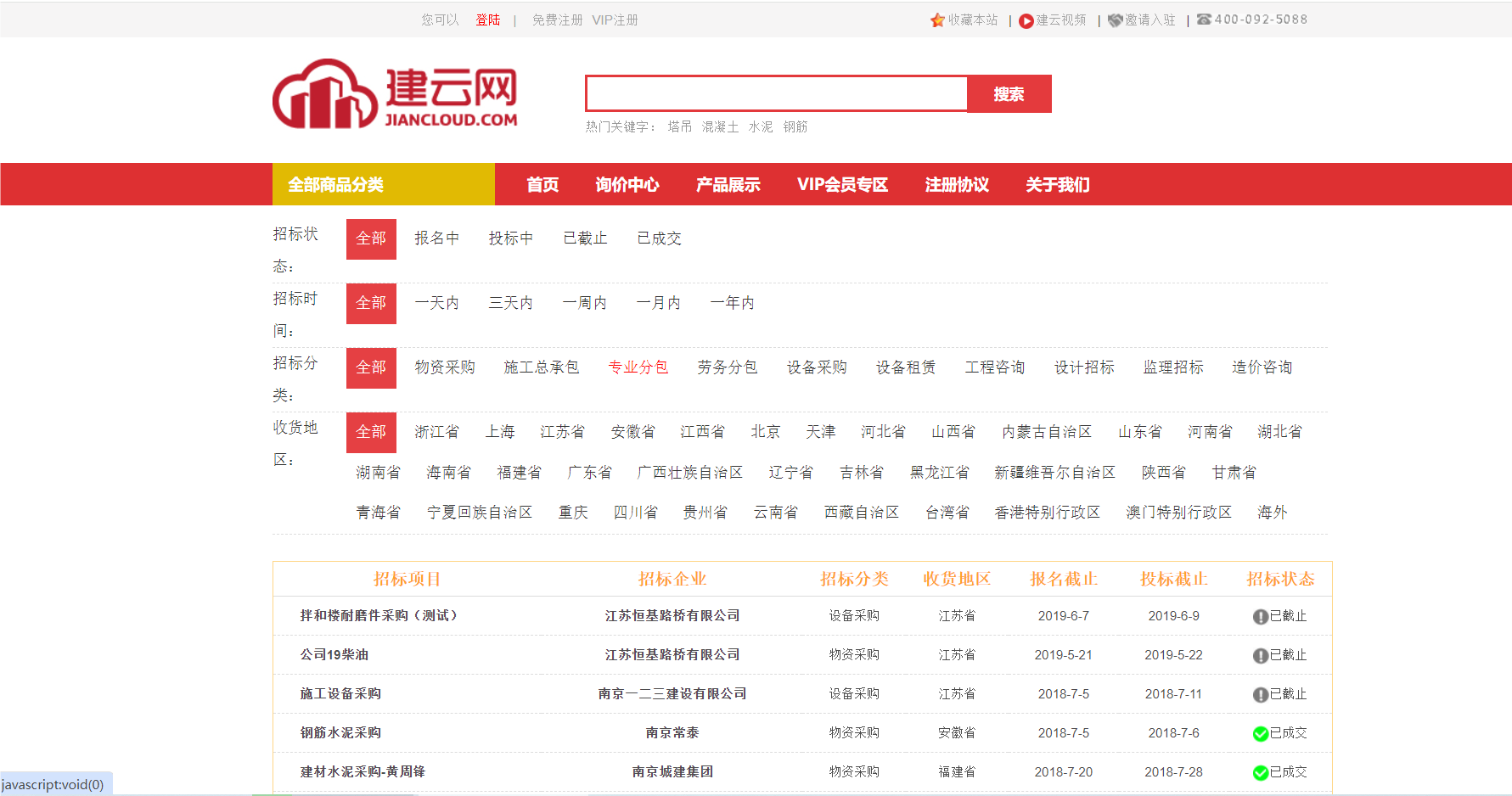Click green check icon for 钢筋水泥采购 row
The height and width of the screenshot is (796, 1512).
[1261, 734]
